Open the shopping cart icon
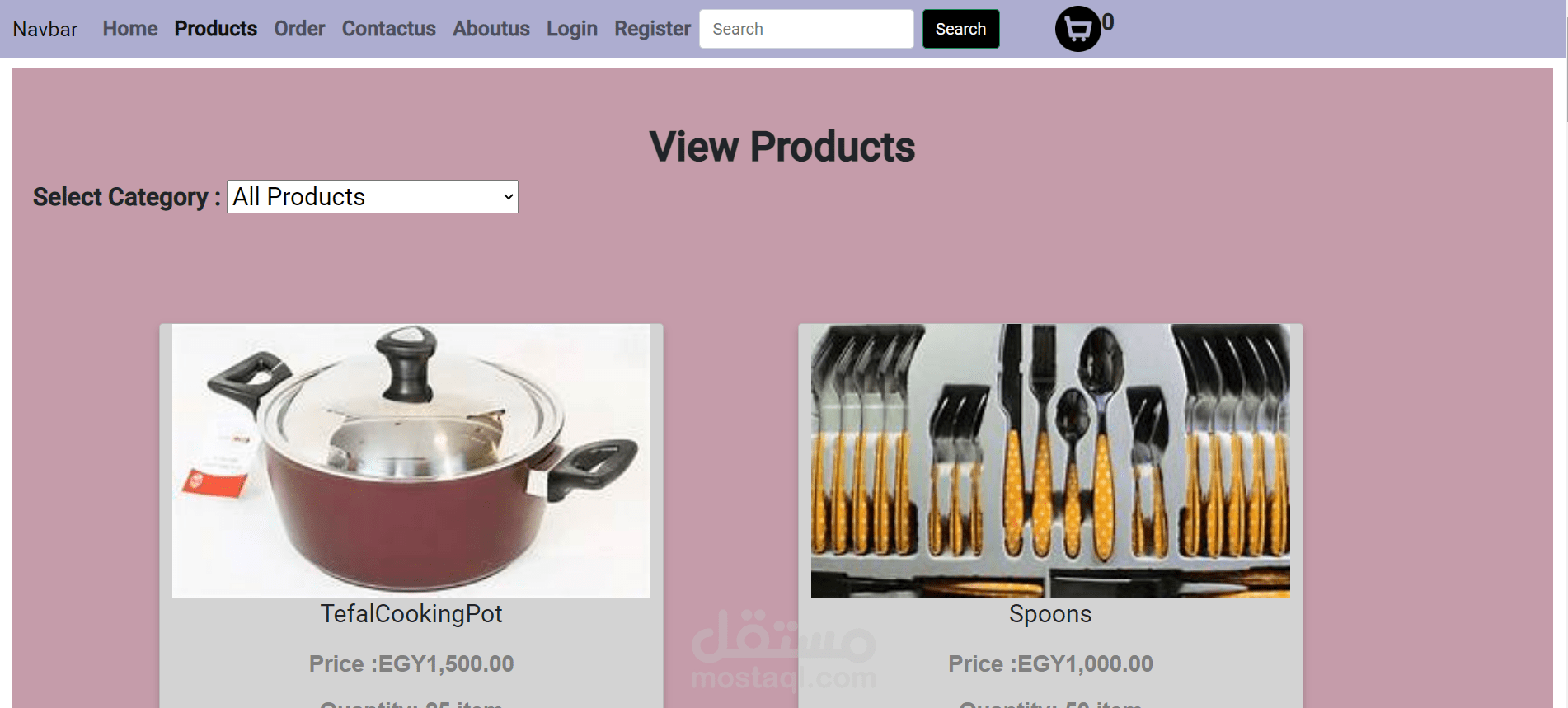This screenshot has width=1568, height=708. click(x=1078, y=29)
